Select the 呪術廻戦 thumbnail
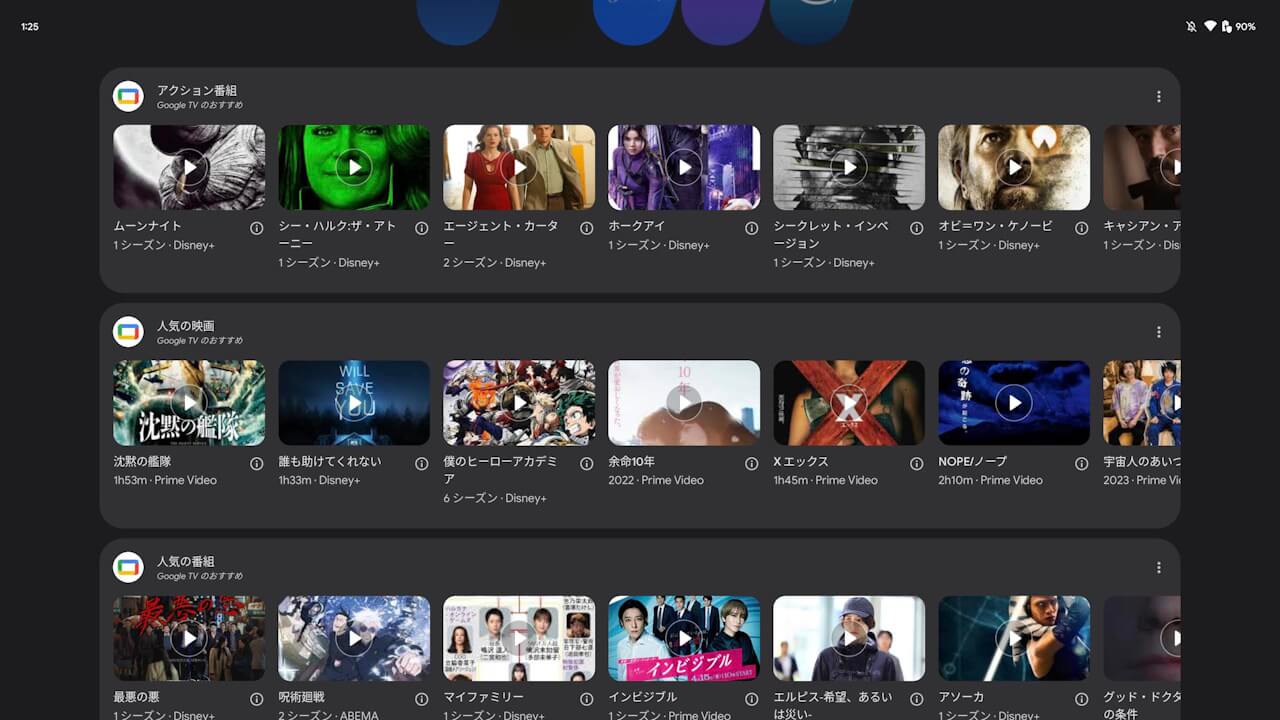 click(354, 637)
